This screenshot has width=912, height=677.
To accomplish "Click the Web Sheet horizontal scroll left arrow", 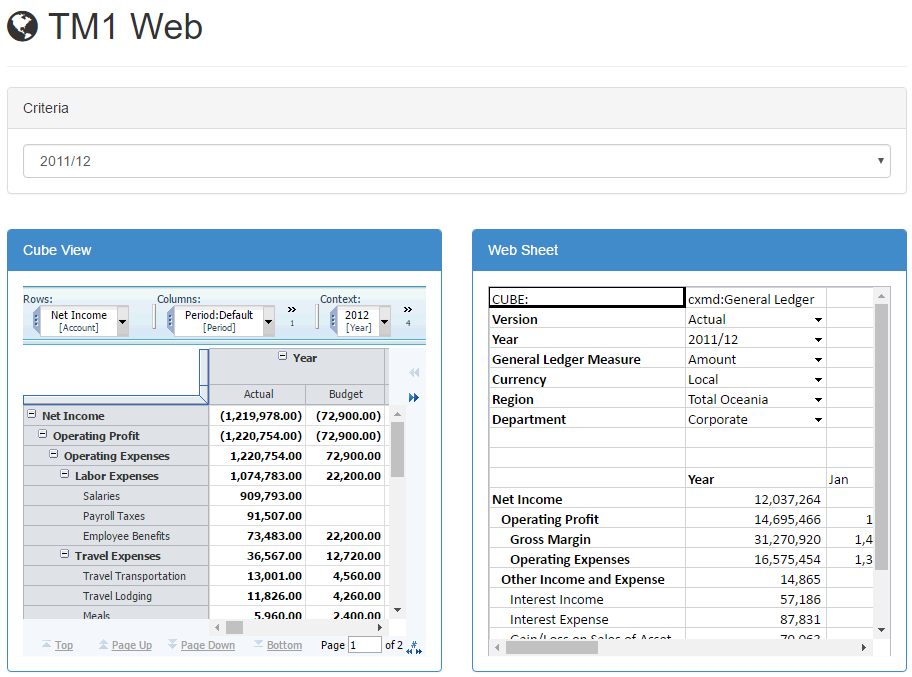I will click(x=497, y=647).
